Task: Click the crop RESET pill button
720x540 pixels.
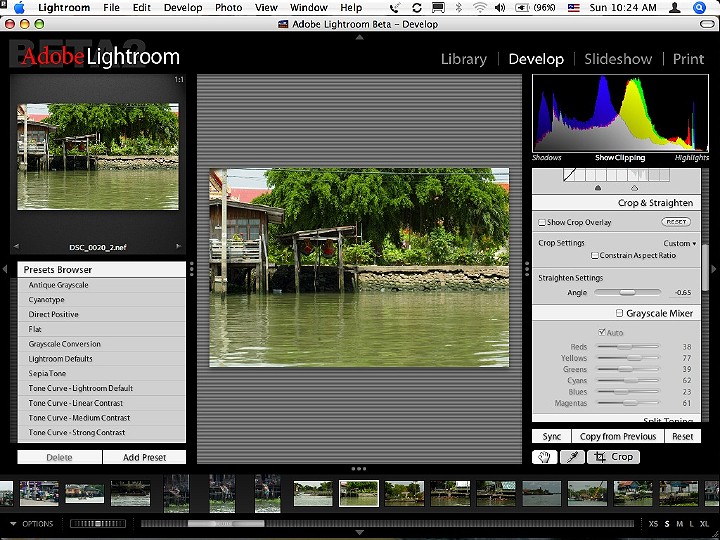Action: click(x=676, y=222)
